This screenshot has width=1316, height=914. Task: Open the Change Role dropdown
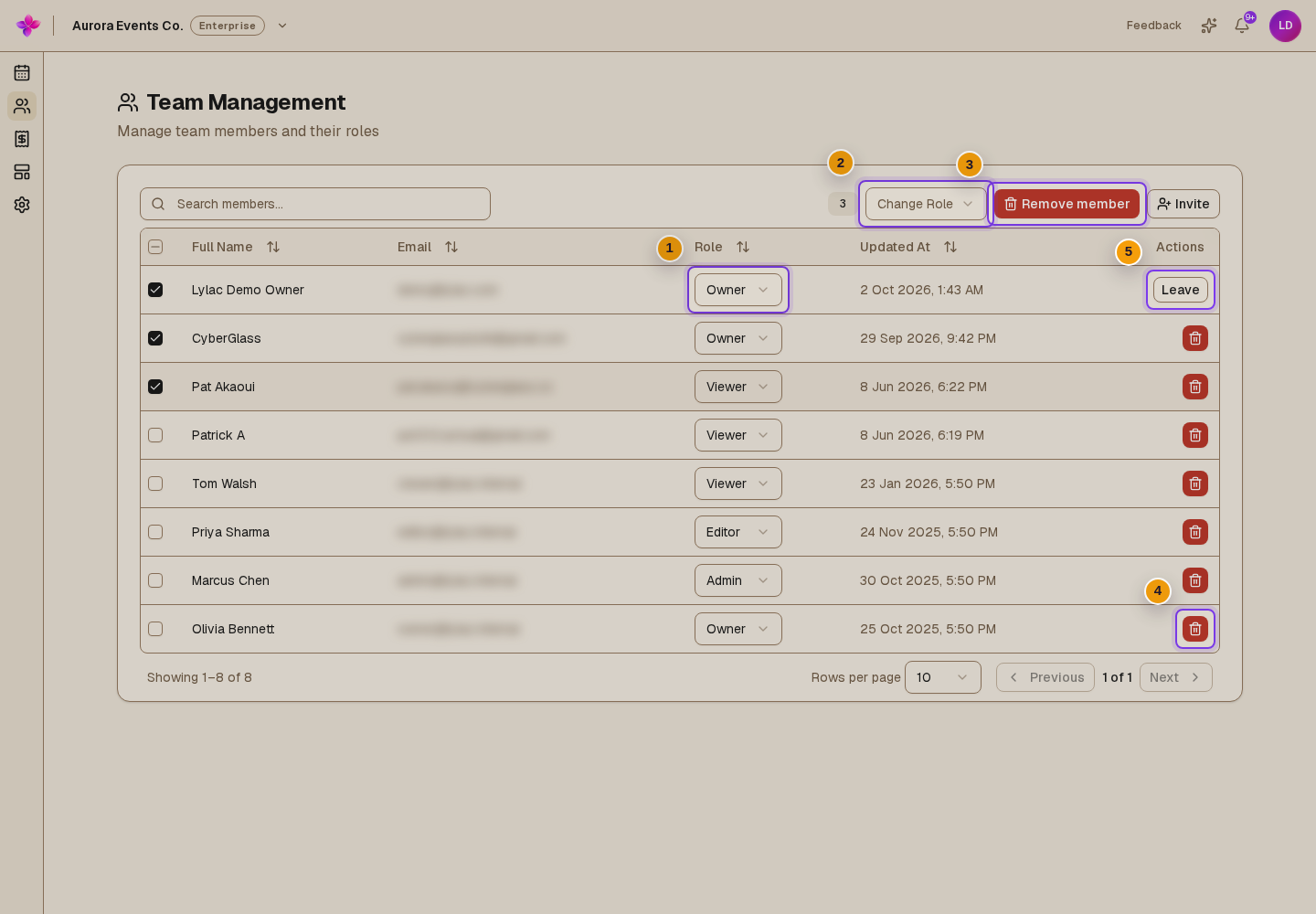click(x=926, y=204)
